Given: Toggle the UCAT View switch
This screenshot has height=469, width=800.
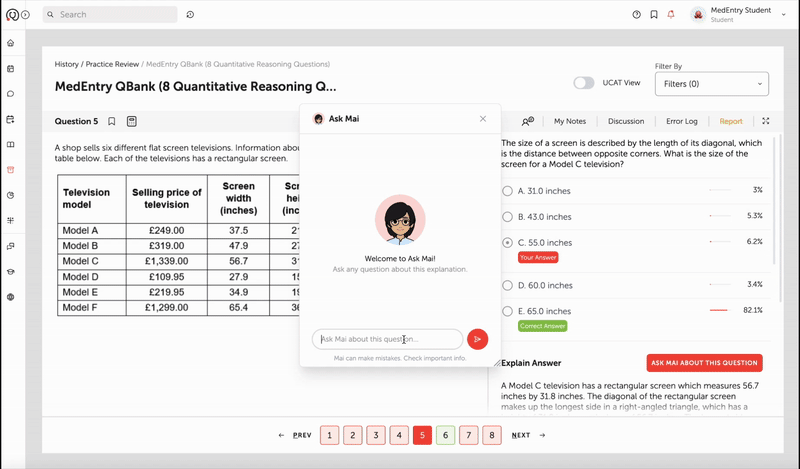Looking at the screenshot, I should [x=584, y=83].
